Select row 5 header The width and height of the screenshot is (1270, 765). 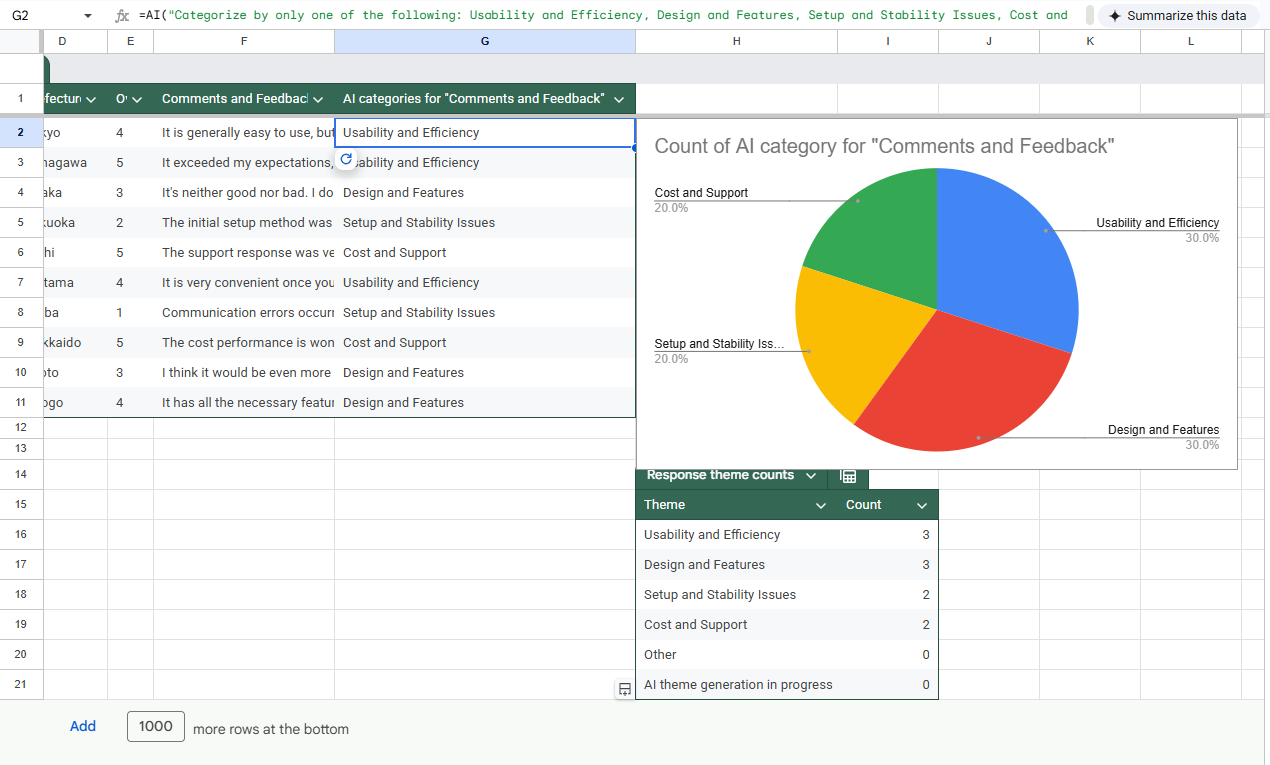[x=21, y=223]
